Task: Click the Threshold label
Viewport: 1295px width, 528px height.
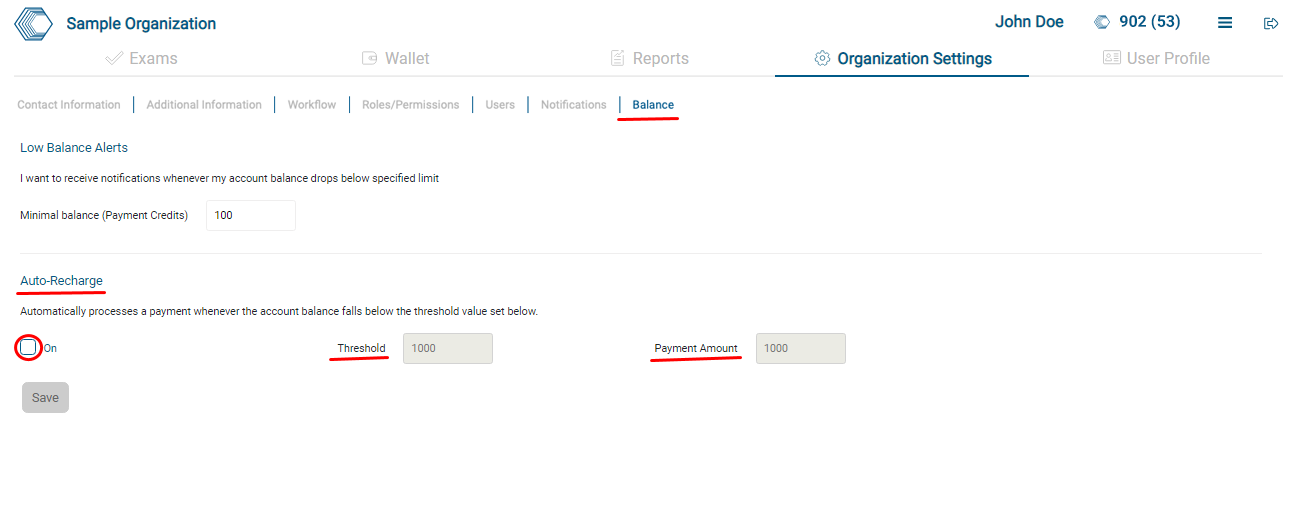Action: tap(361, 348)
